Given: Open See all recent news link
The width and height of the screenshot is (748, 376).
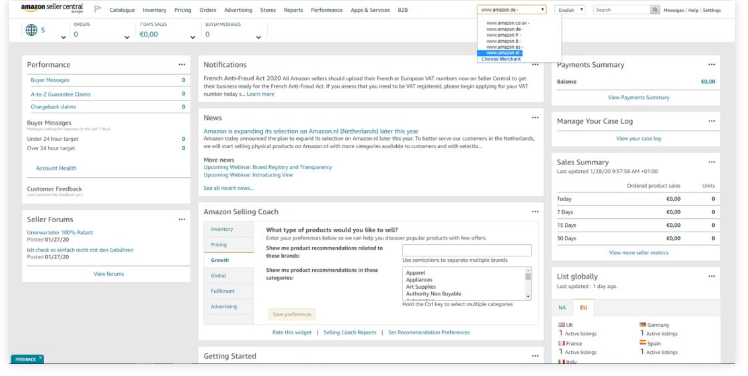Looking at the screenshot, I should [229, 188].
